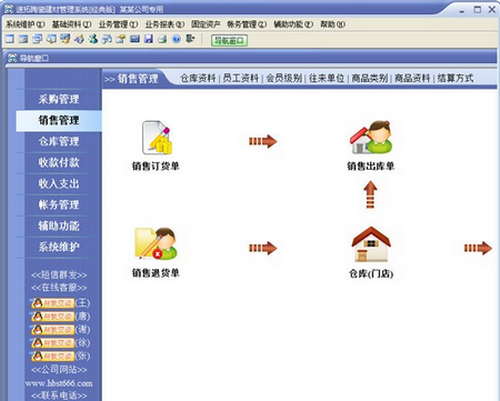Click the floppy disk save icon in toolbar
This screenshot has height=401, width=500.
148,39
